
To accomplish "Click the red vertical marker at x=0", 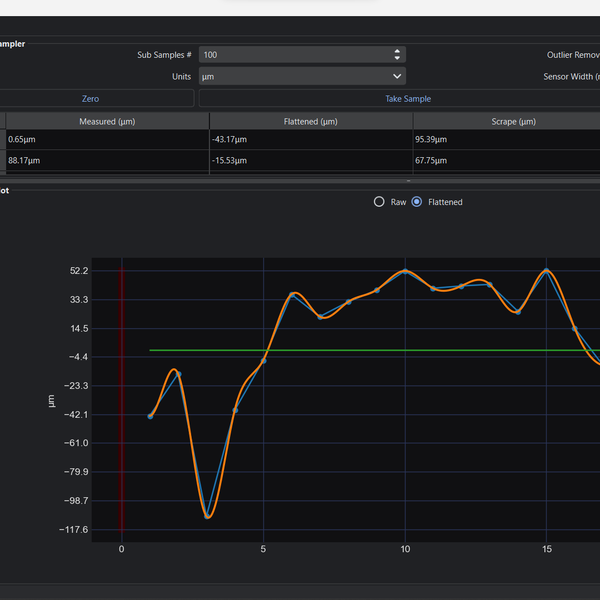I will (122, 400).
